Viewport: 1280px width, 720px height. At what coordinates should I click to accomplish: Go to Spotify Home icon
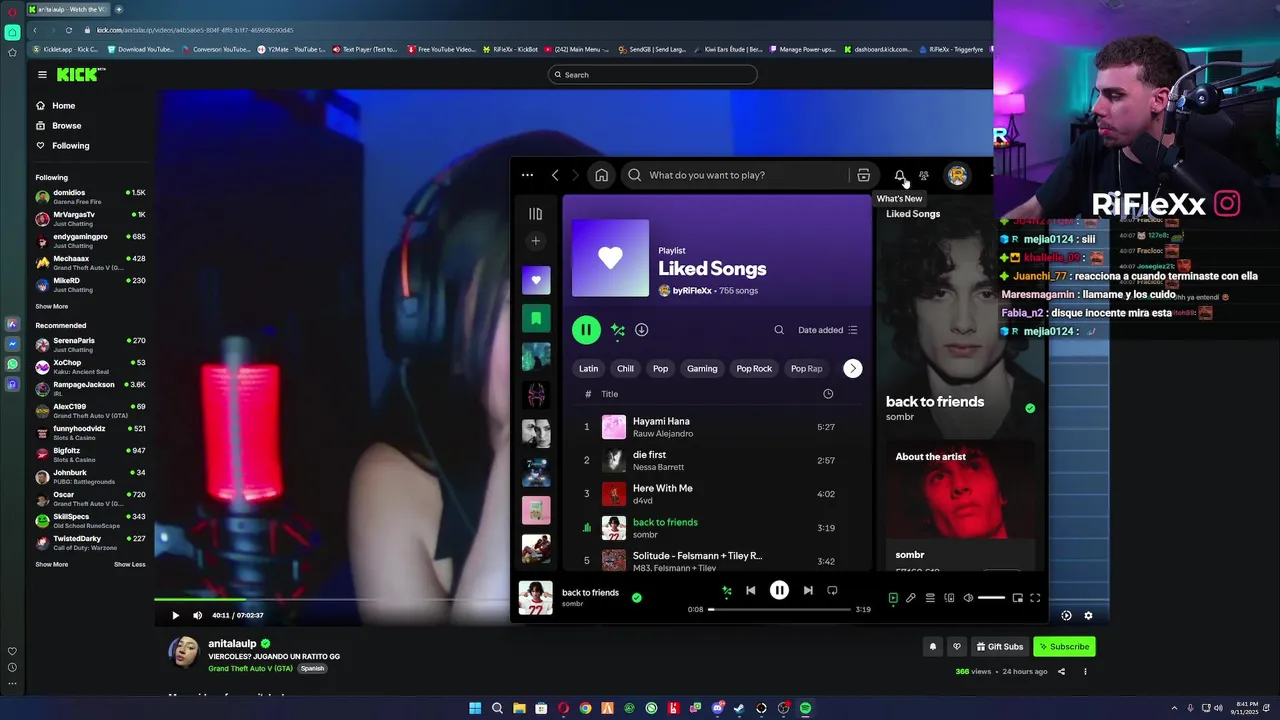pos(601,175)
